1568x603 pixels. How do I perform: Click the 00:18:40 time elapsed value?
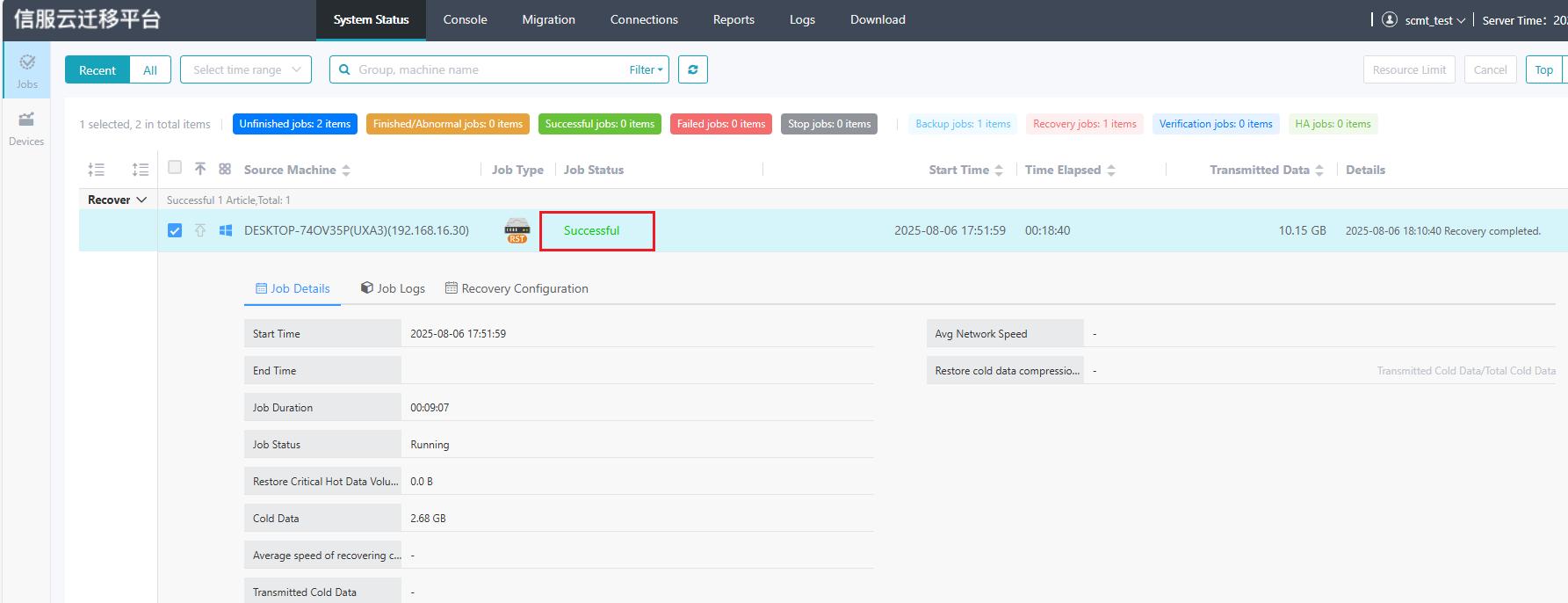1047,230
